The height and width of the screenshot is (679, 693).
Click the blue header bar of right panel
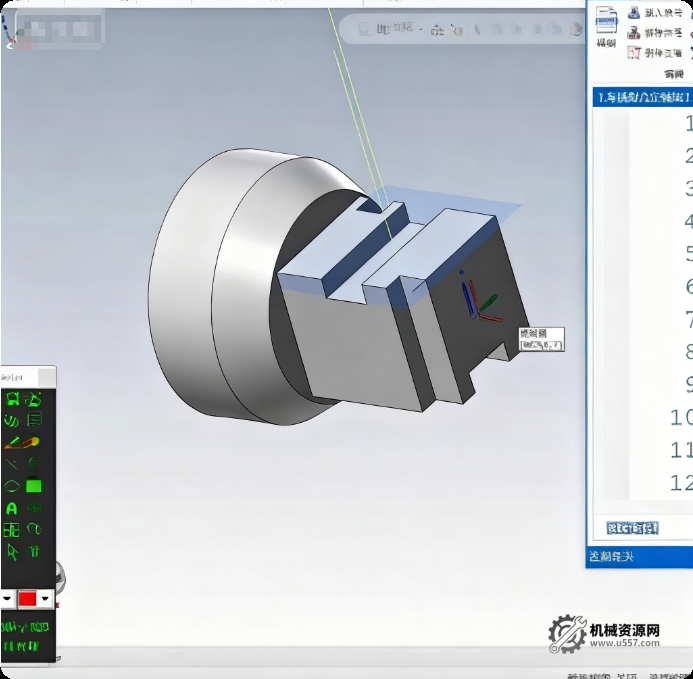point(640,97)
